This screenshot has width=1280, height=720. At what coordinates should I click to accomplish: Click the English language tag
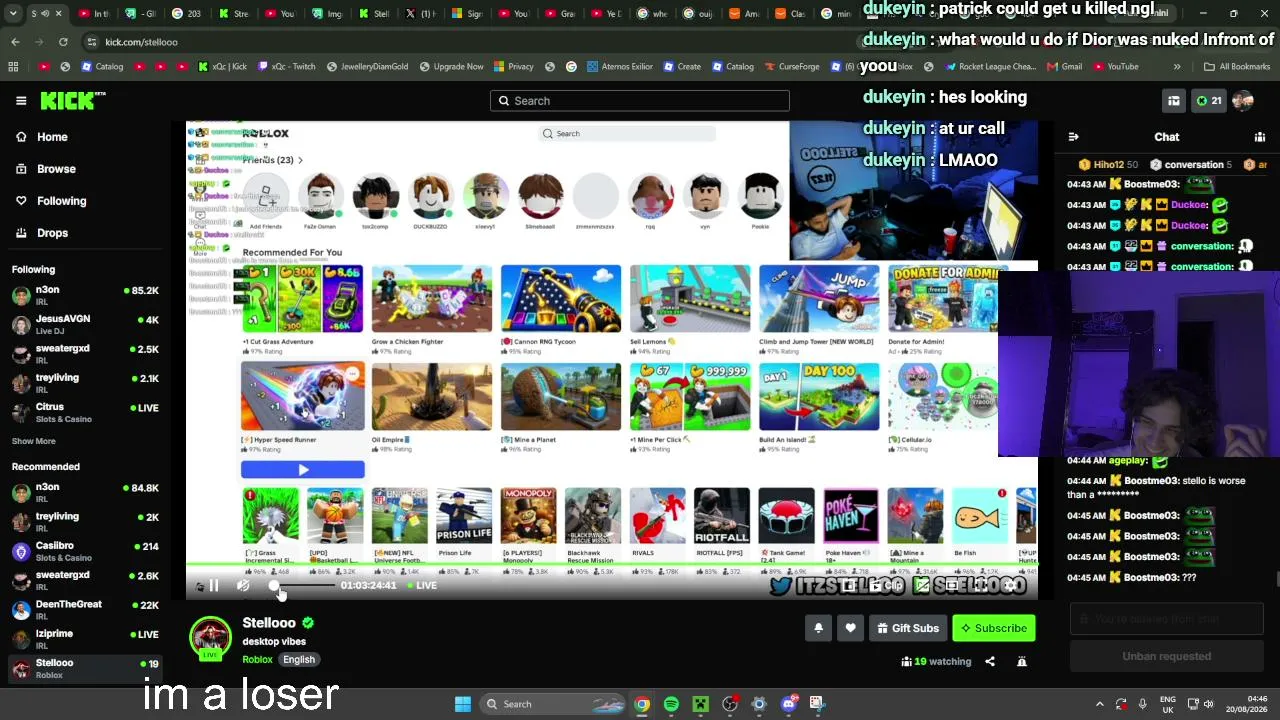[x=298, y=660]
